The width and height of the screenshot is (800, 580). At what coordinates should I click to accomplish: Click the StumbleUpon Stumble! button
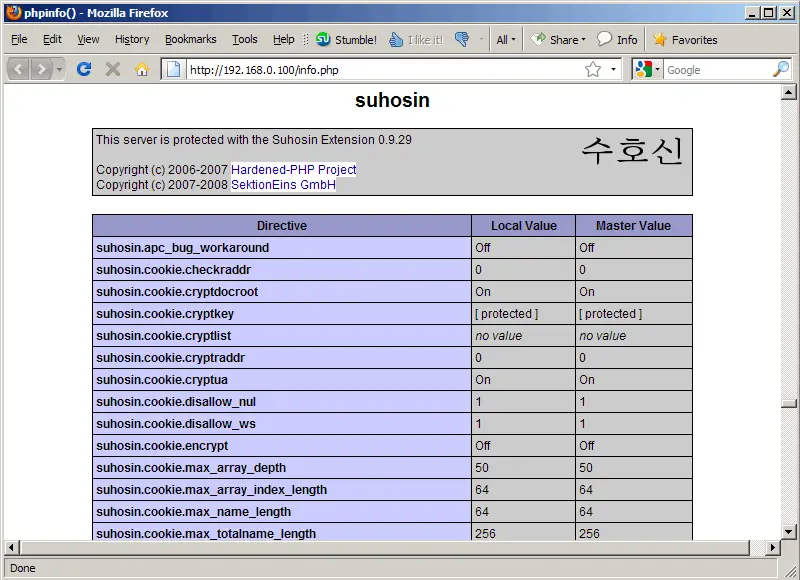[x=346, y=40]
